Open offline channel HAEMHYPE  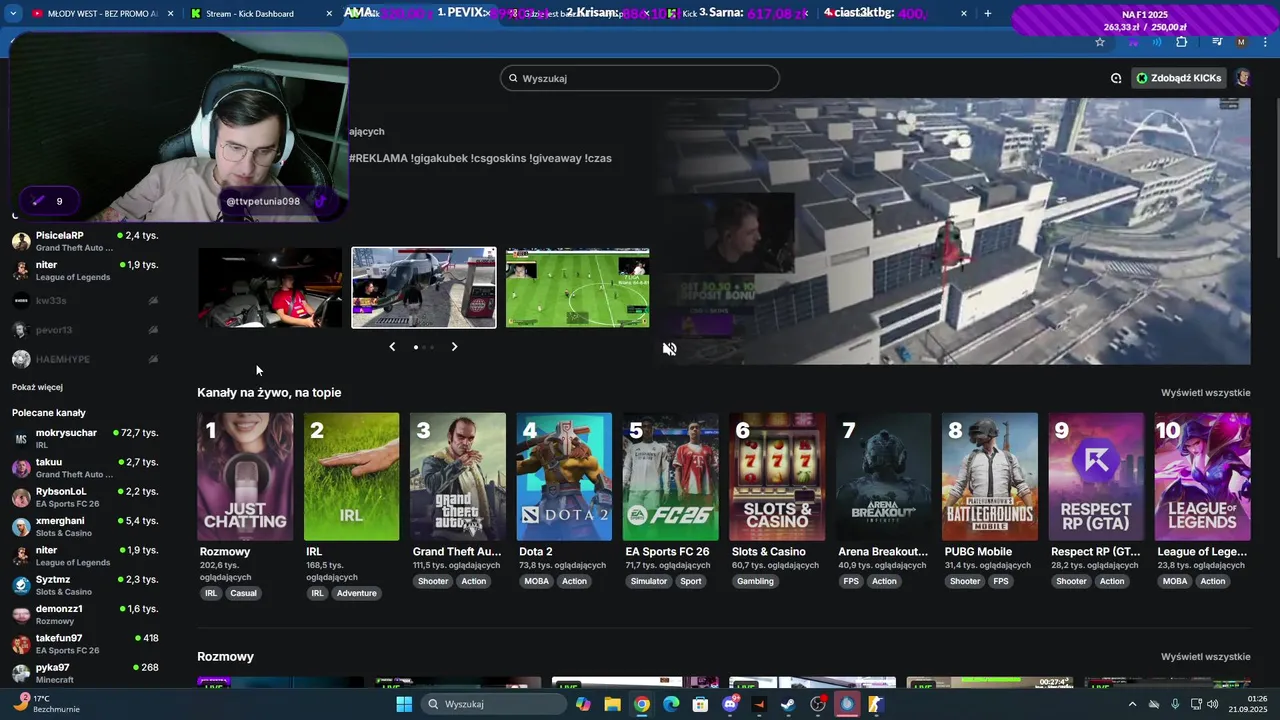85,359
